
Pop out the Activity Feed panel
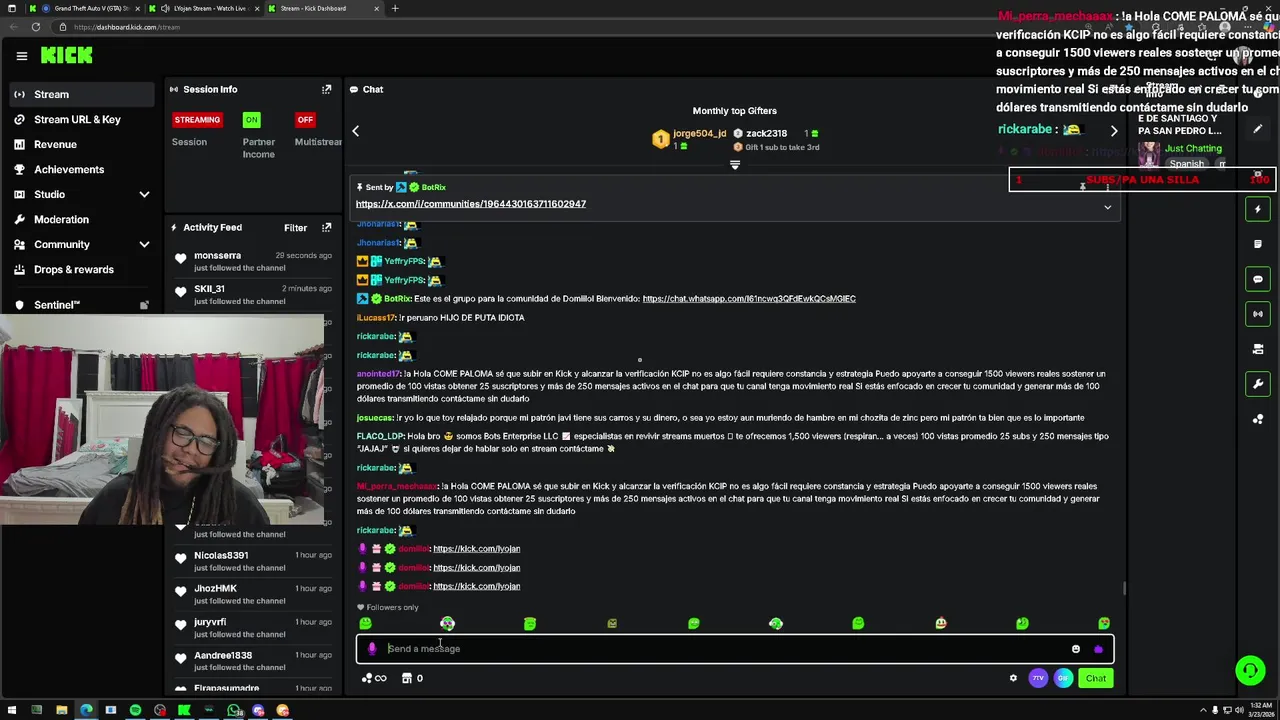(326, 227)
